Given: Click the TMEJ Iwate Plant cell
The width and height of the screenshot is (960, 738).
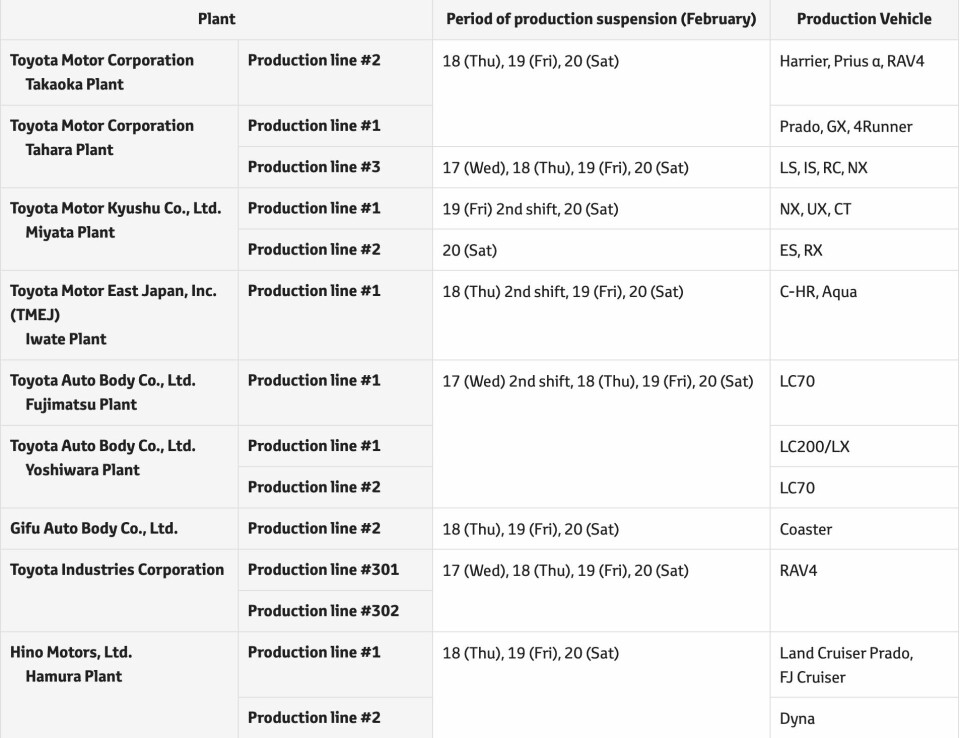Looking at the screenshot, I should coord(113,314).
